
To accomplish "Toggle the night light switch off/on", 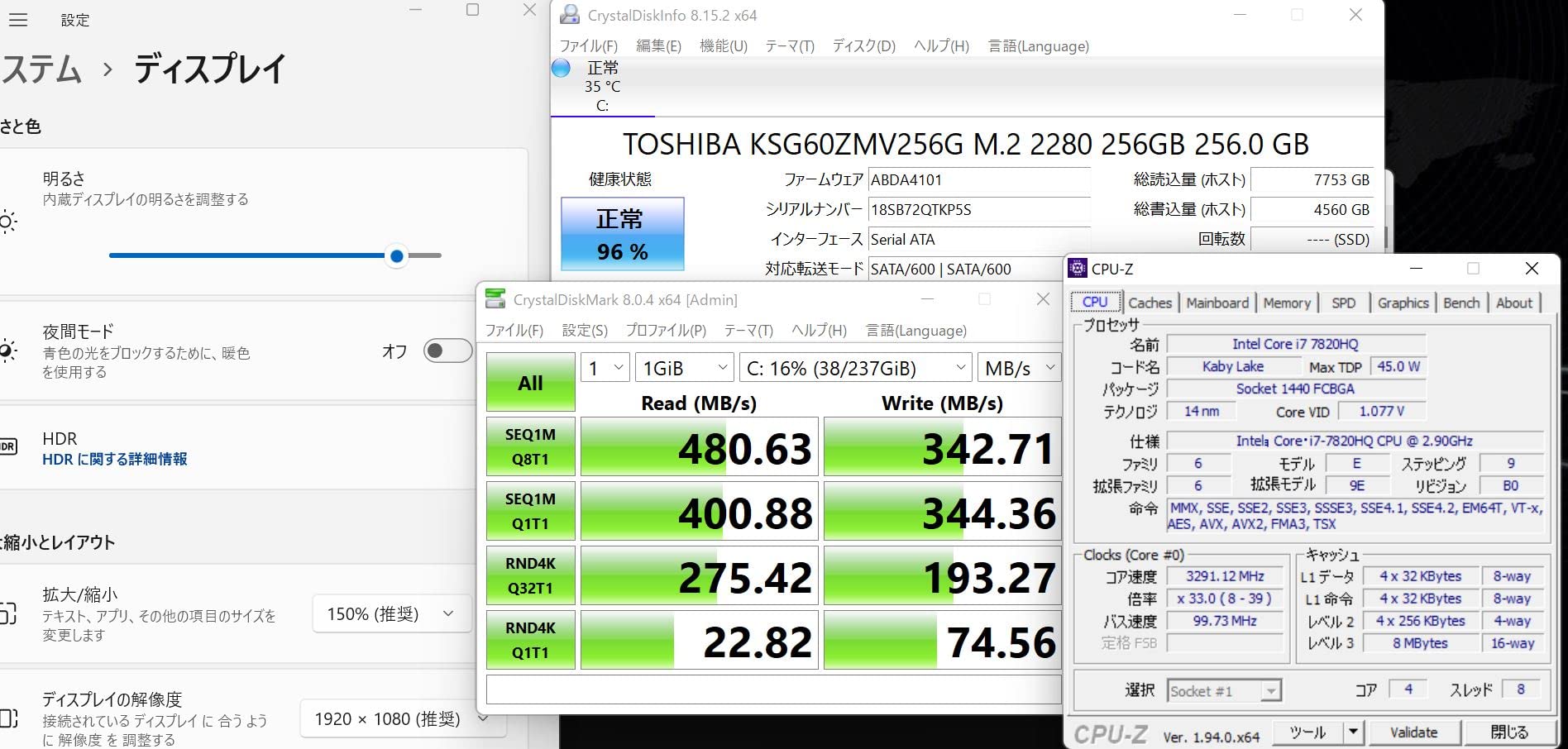I will point(447,351).
